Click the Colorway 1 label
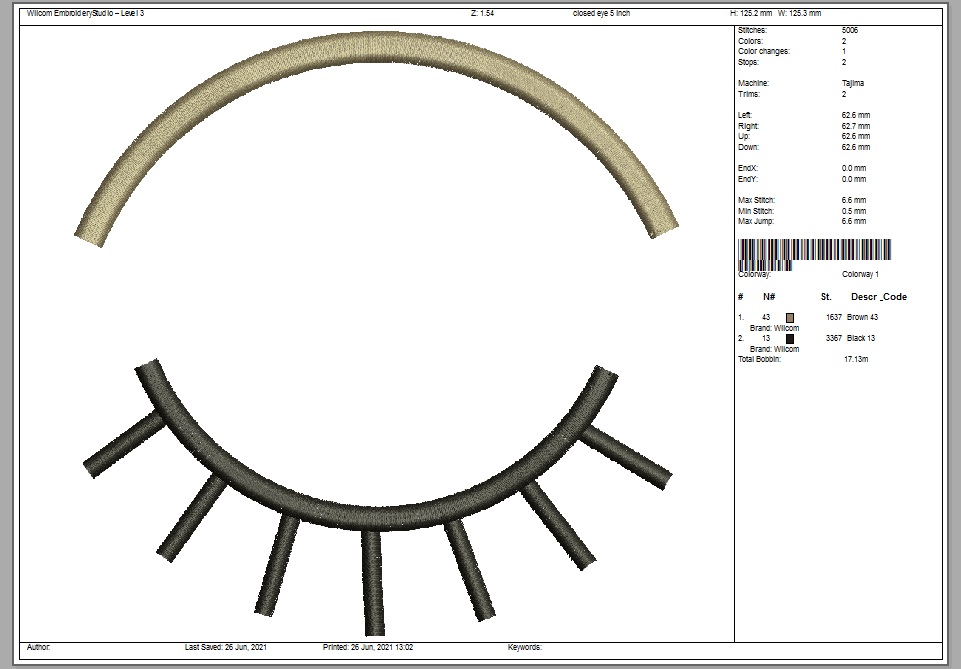961x669 pixels. 860,274
